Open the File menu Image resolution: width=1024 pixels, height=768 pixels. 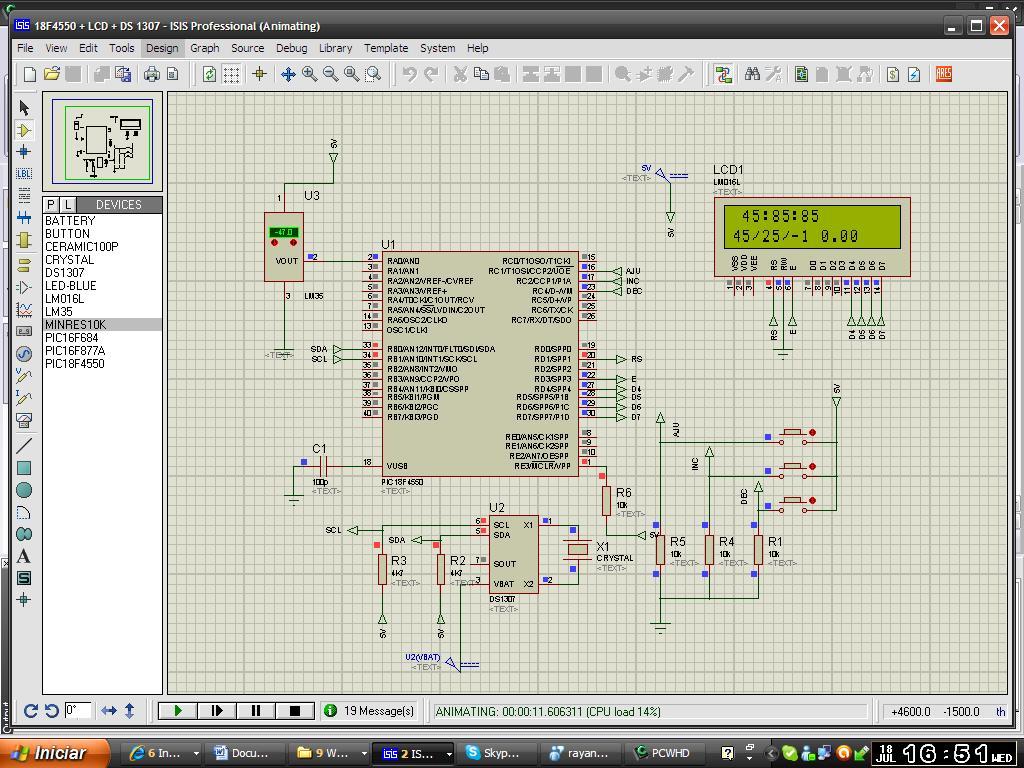pos(25,48)
